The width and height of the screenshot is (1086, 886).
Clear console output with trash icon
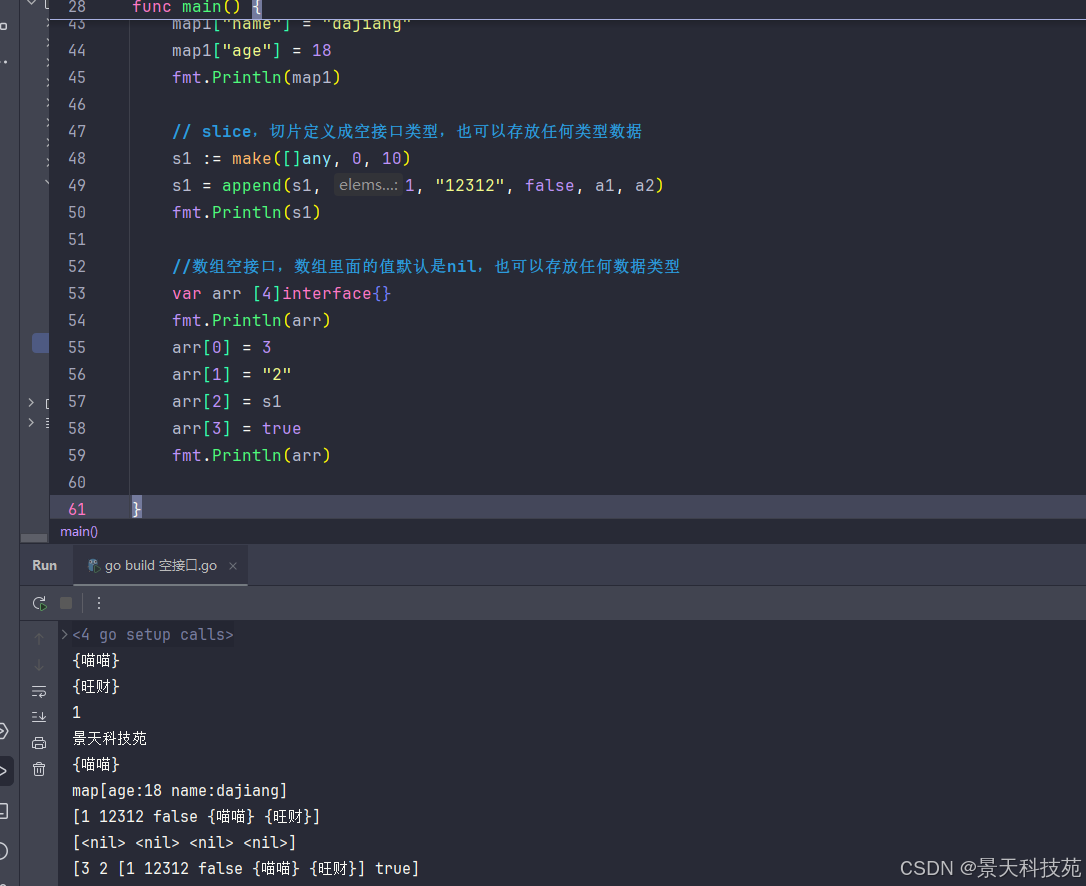click(x=39, y=769)
